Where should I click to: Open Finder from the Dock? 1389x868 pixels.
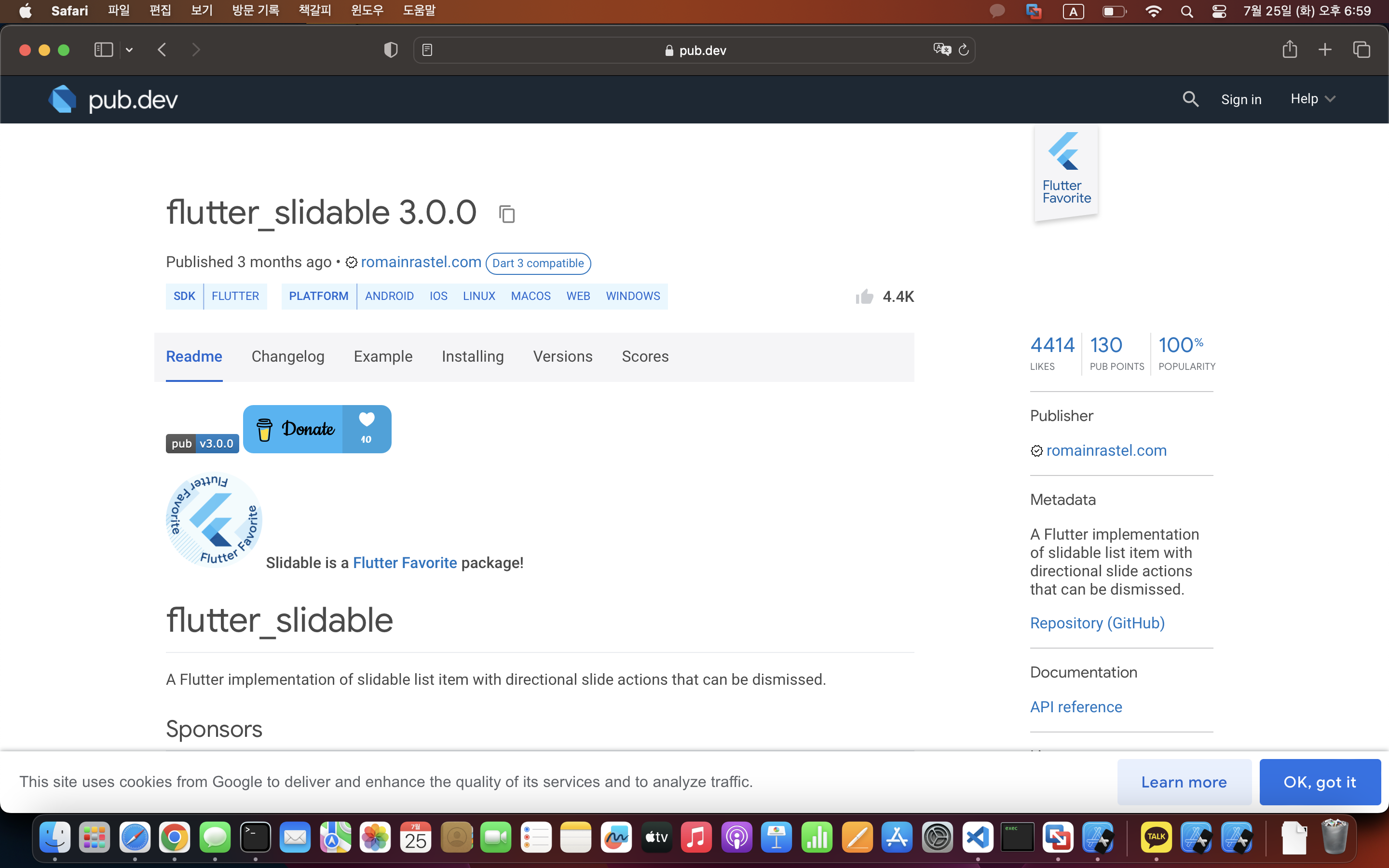pyautogui.click(x=54, y=838)
